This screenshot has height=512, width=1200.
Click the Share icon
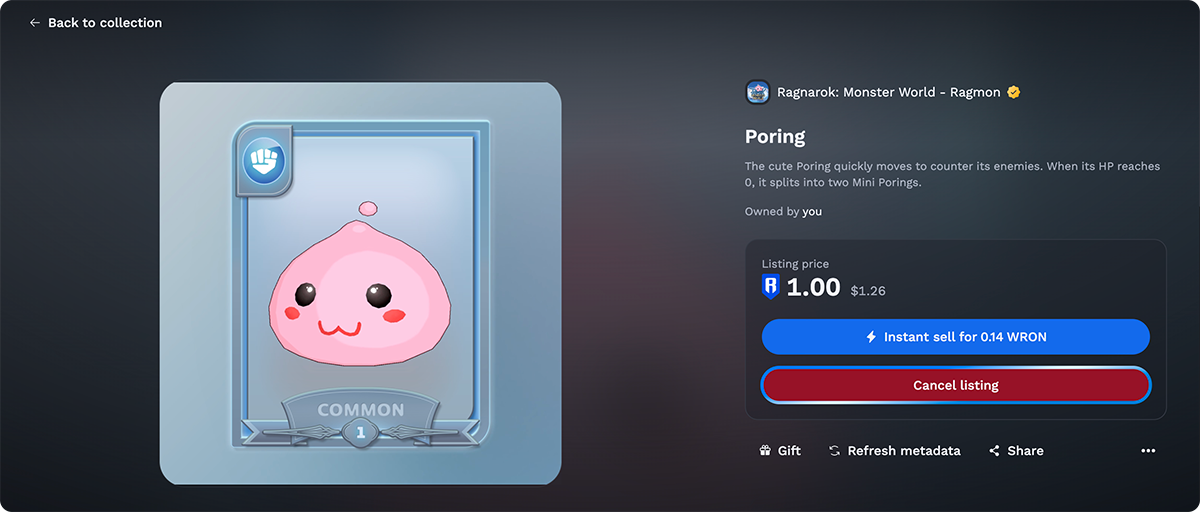coord(994,451)
